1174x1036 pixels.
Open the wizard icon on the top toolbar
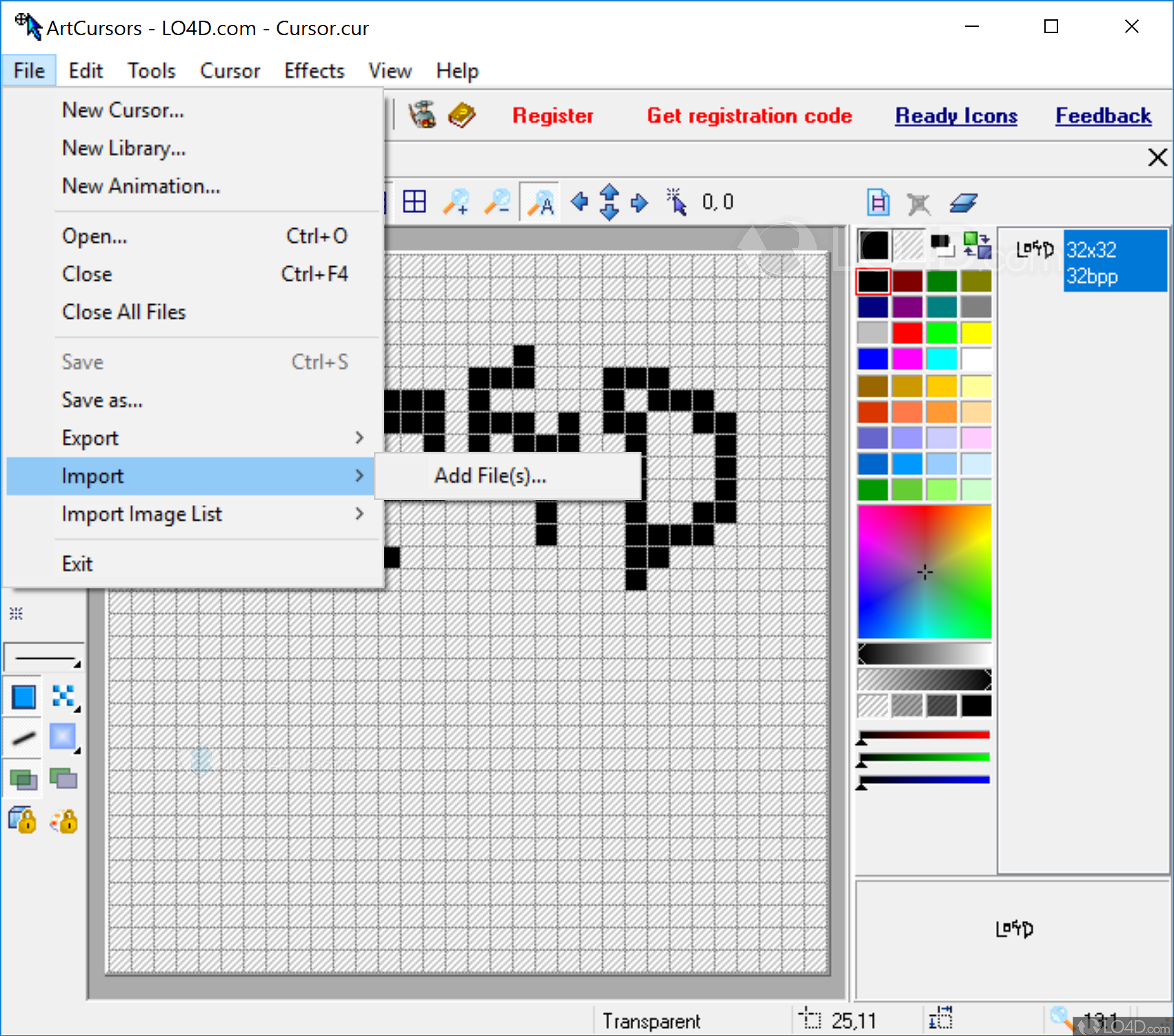coord(423,114)
